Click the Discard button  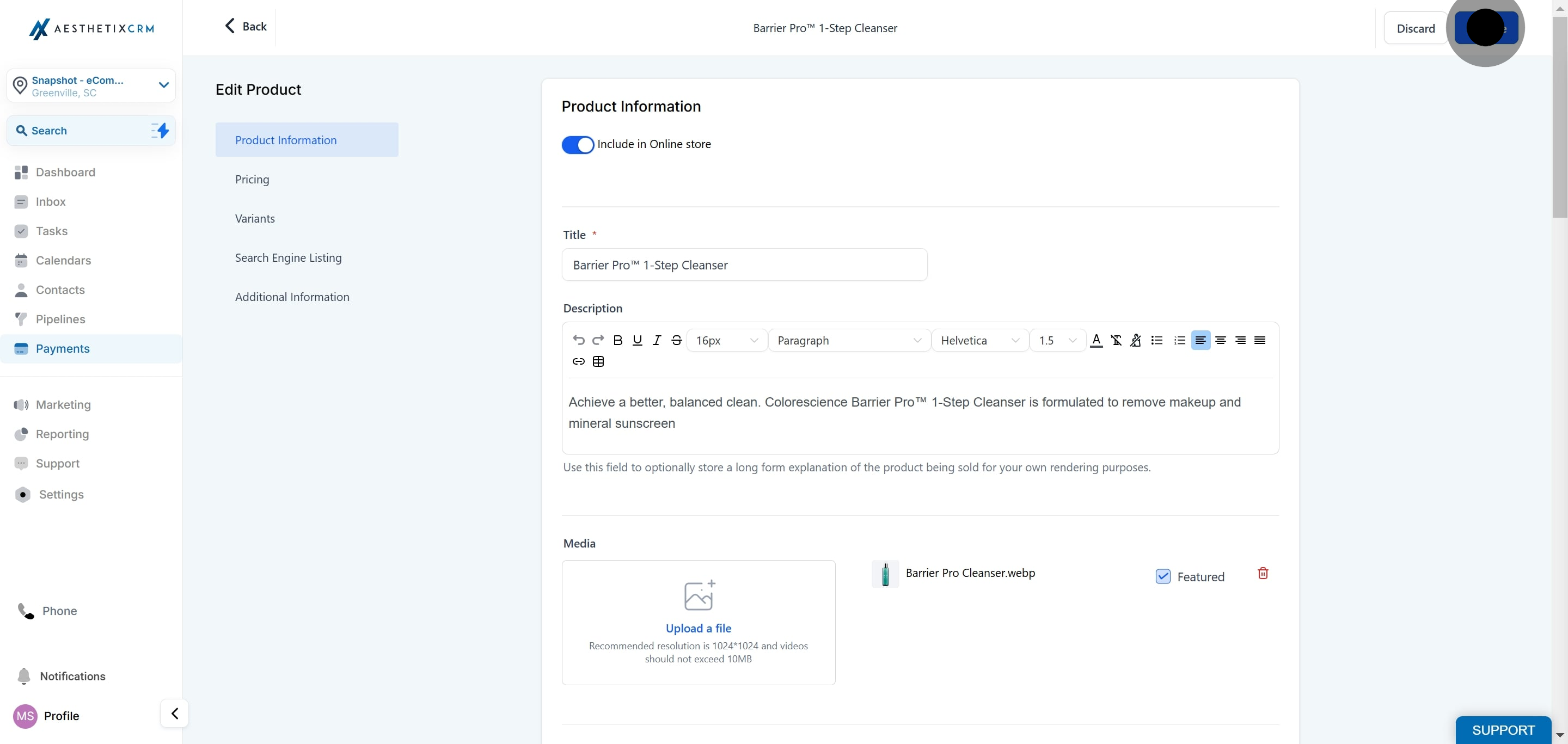pyautogui.click(x=1415, y=29)
